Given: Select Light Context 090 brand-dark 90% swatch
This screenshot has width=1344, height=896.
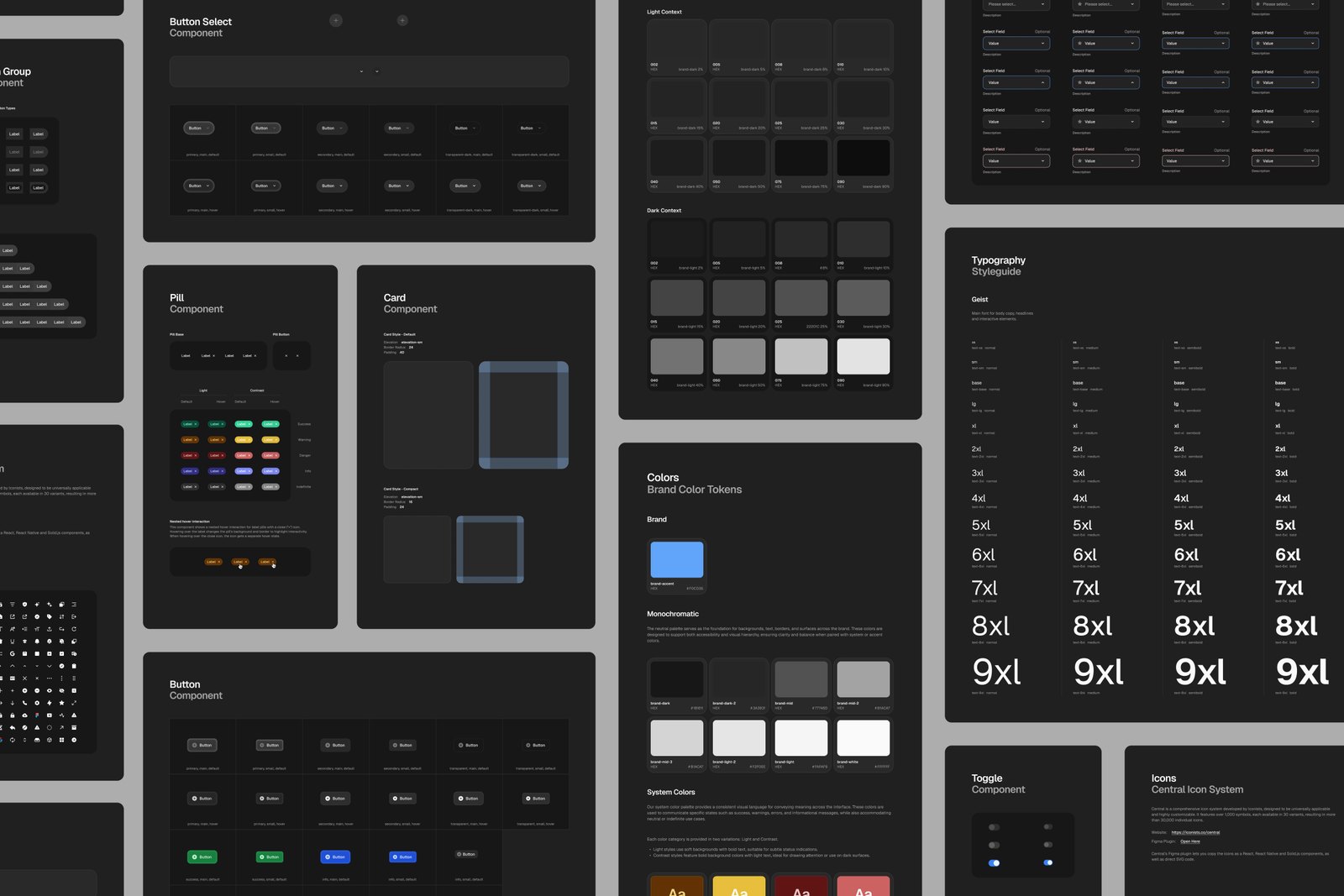Looking at the screenshot, I should tap(864, 158).
